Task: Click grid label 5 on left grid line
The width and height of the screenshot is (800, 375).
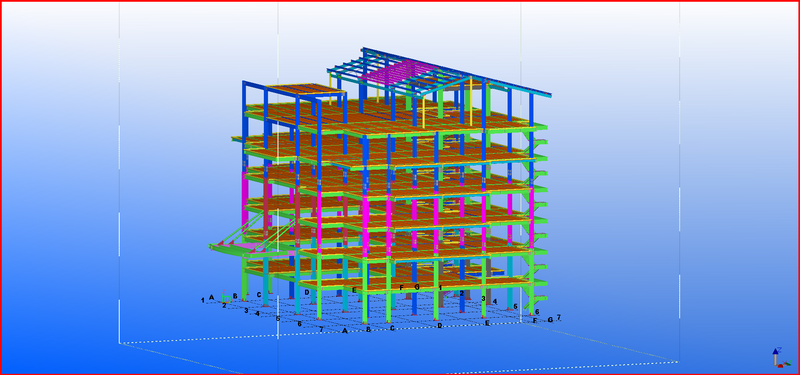Action: tap(278, 318)
